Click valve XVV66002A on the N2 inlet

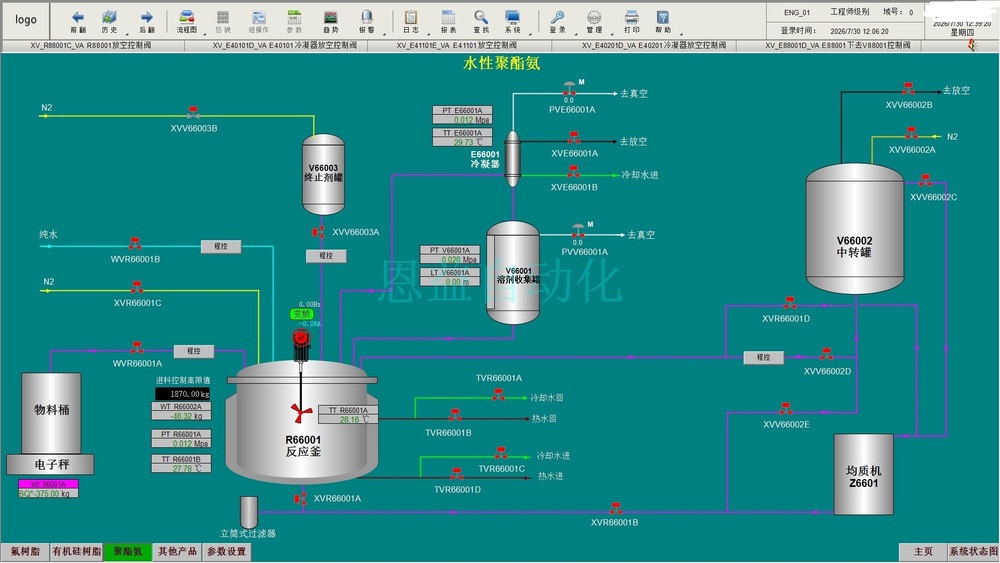(x=911, y=133)
